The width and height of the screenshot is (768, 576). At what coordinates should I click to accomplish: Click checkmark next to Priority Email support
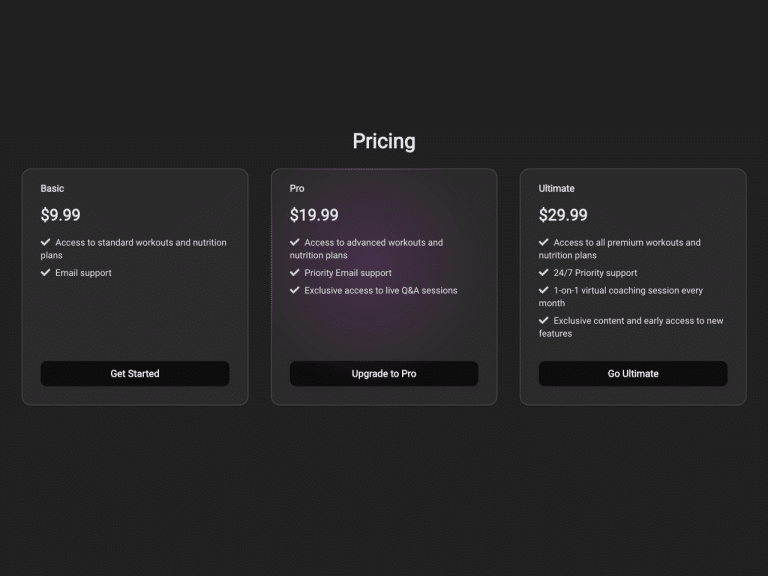[x=295, y=272]
